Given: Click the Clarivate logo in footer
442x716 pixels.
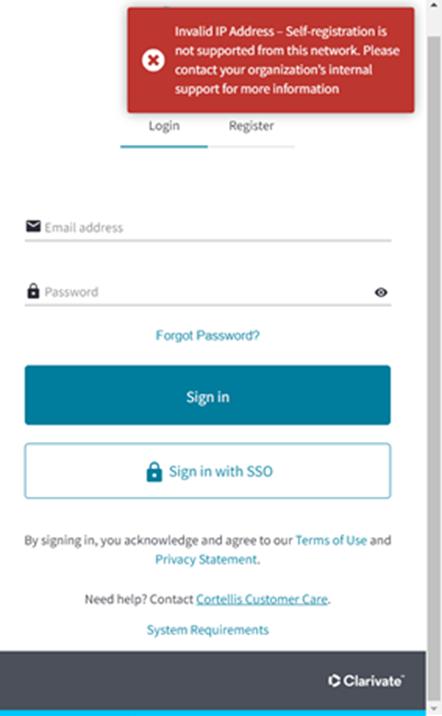Looking at the screenshot, I should pyautogui.click(x=366, y=681).
